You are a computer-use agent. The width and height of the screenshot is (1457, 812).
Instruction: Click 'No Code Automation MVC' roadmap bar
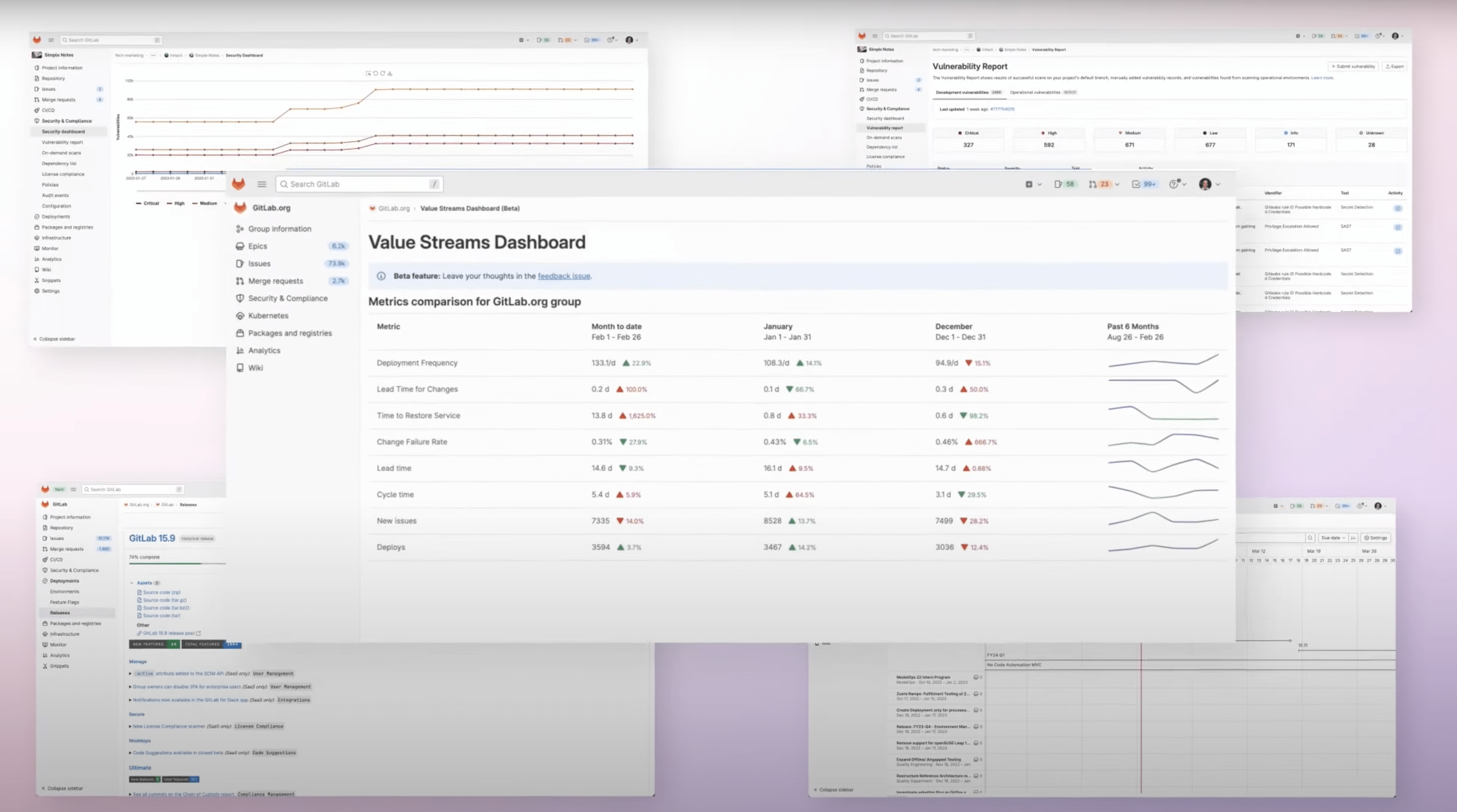[1191, 665]
